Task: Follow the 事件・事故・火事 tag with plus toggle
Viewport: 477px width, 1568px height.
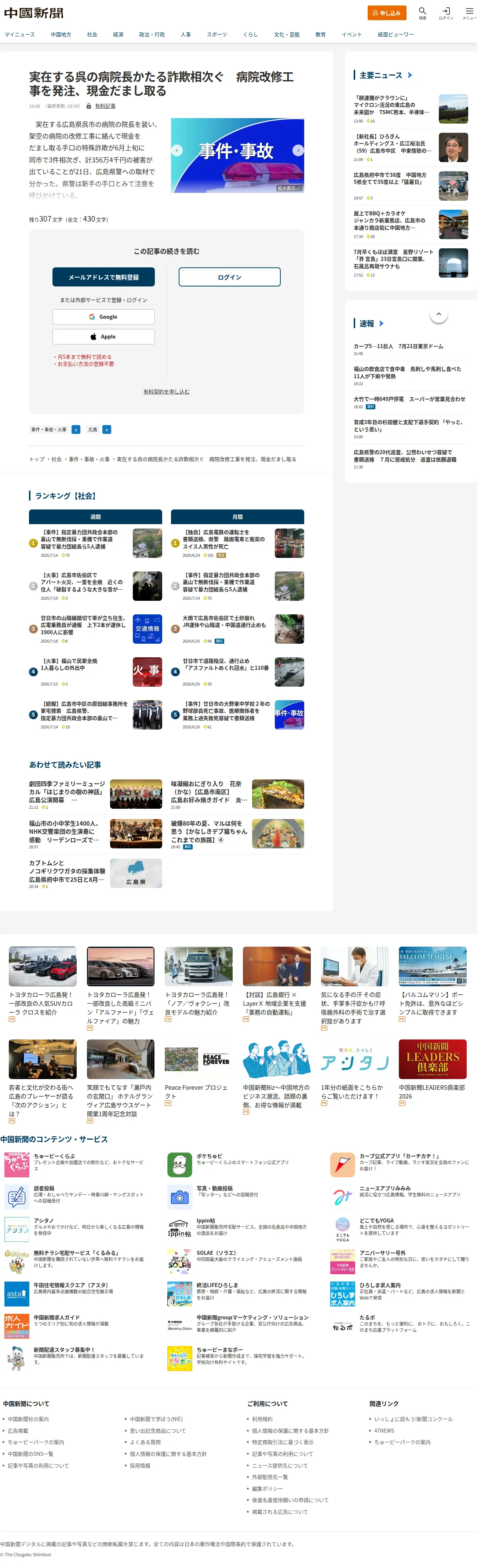Action: [76, 430]
